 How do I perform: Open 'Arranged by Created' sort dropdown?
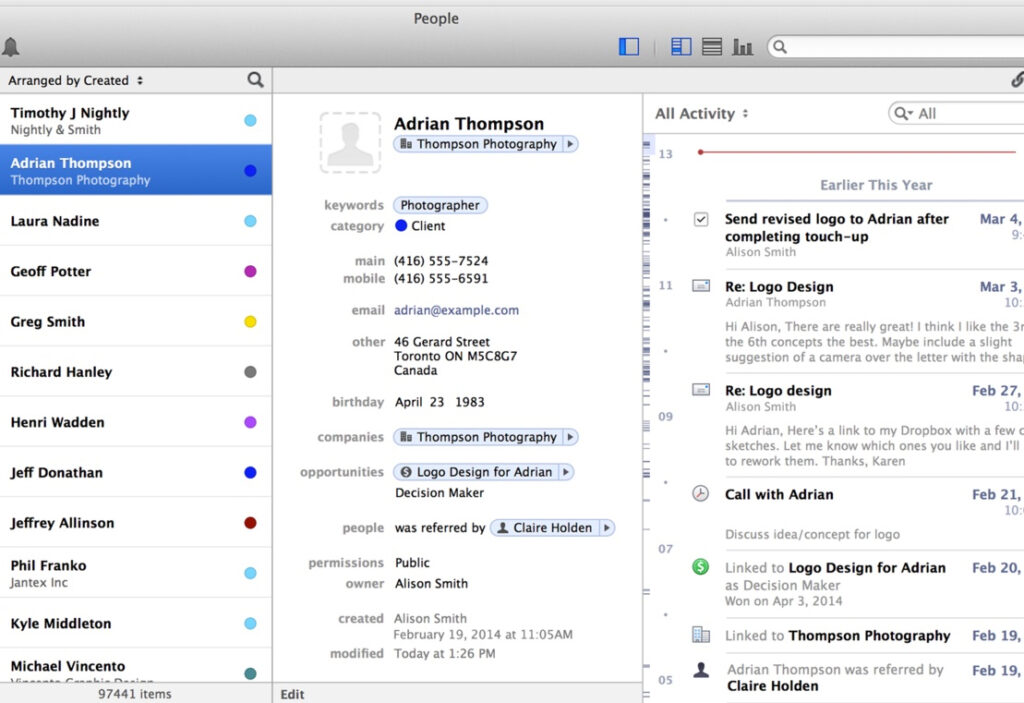pos(76,81)
